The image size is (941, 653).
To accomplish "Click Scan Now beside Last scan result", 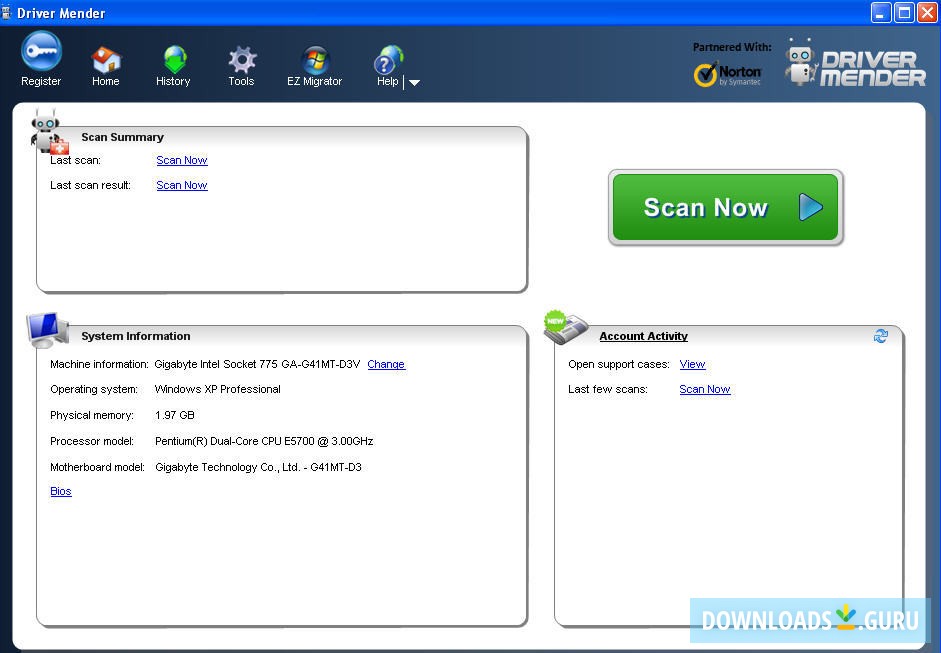I will point(181,185).
